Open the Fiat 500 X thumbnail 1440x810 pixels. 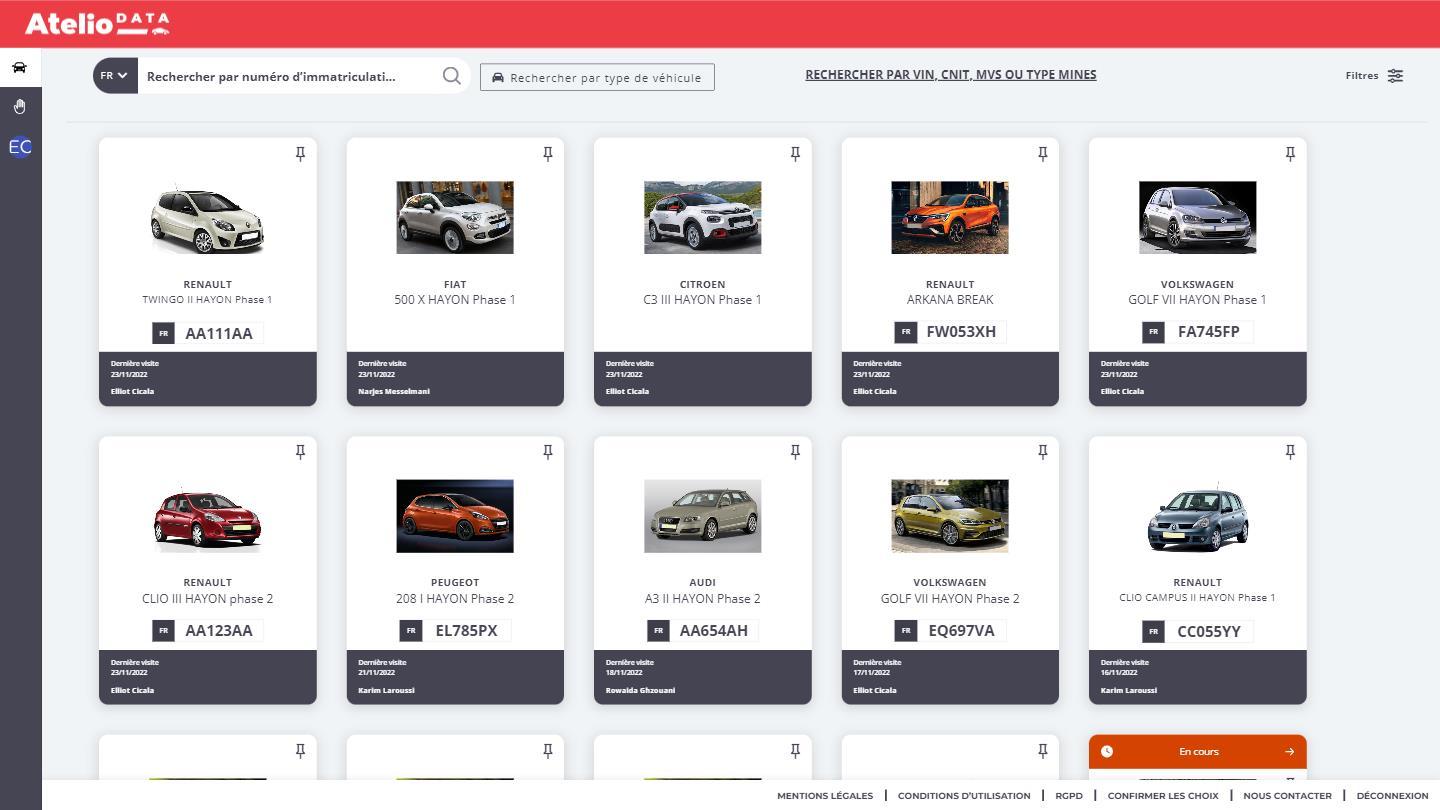[x=455, y=218]
